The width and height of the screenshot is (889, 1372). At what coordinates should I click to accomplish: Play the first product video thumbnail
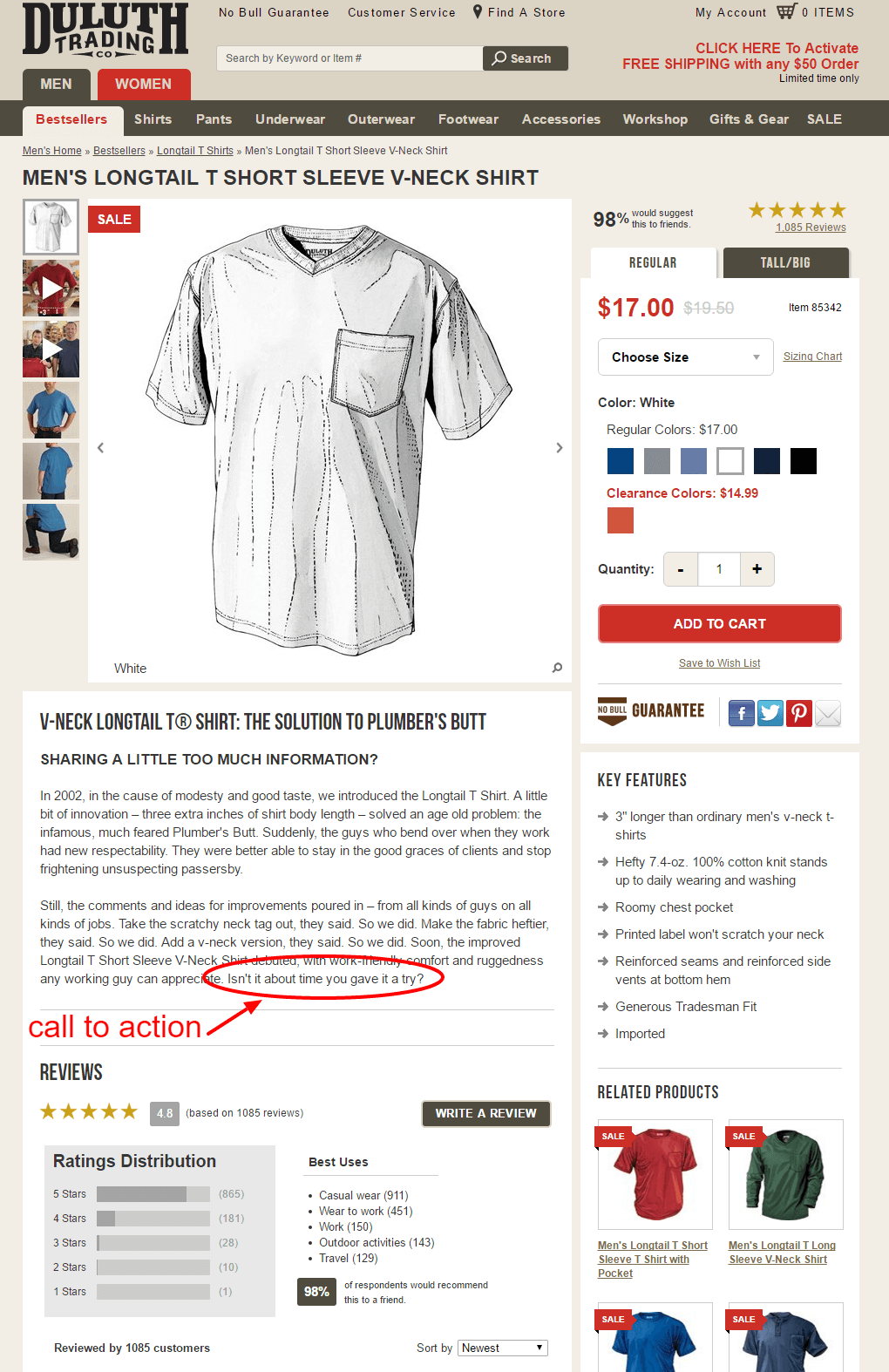pos(51,289)
